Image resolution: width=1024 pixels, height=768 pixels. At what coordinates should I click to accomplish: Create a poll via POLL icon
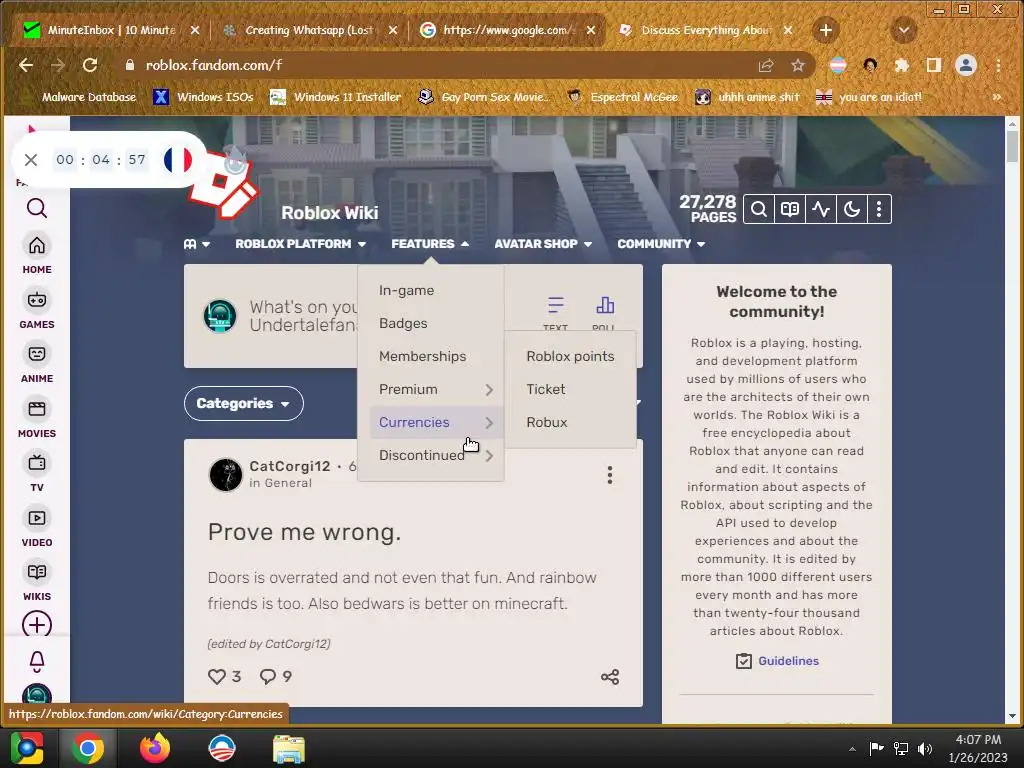pos(605,312)
